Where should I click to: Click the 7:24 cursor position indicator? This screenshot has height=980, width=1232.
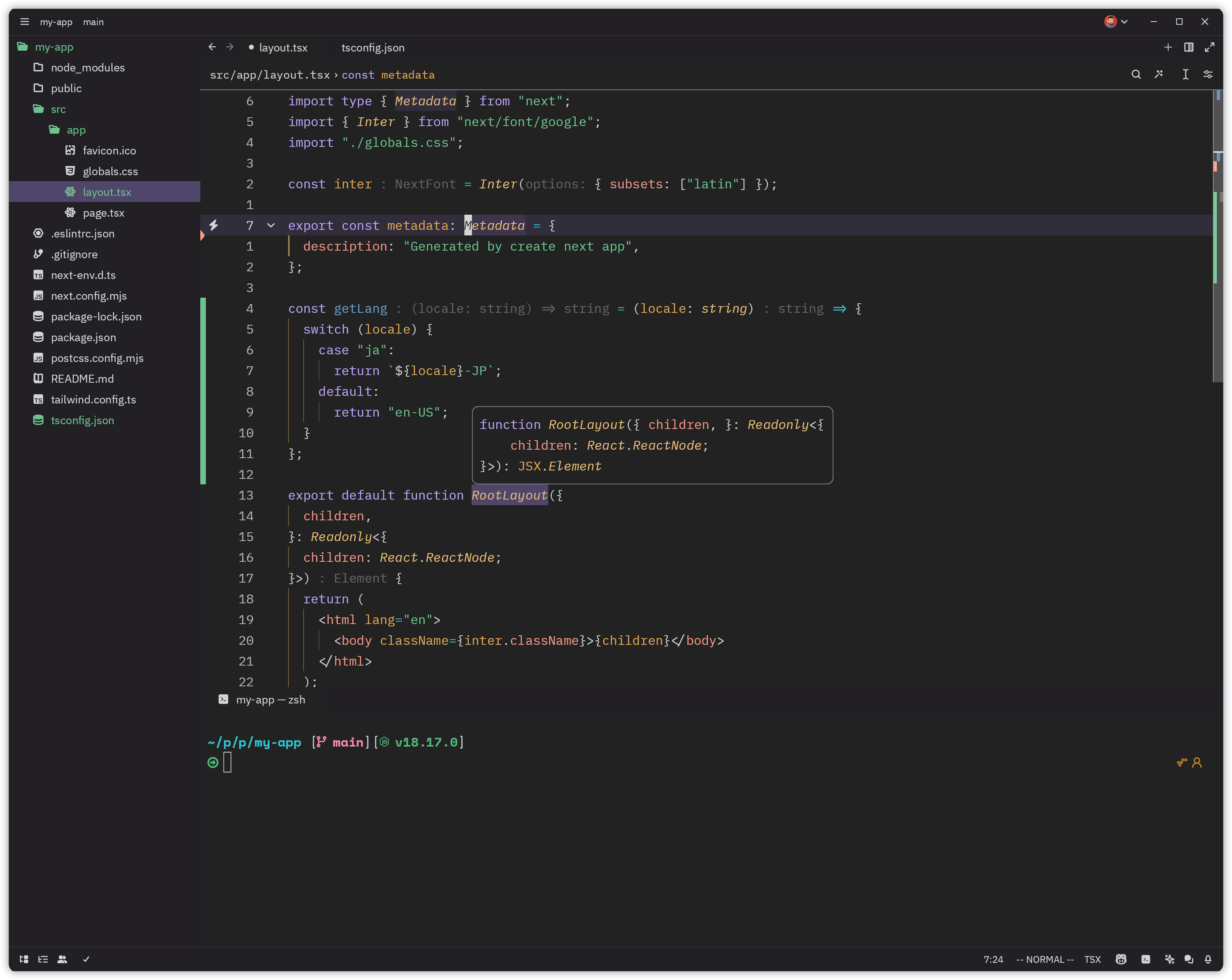[x=993, y=959]
